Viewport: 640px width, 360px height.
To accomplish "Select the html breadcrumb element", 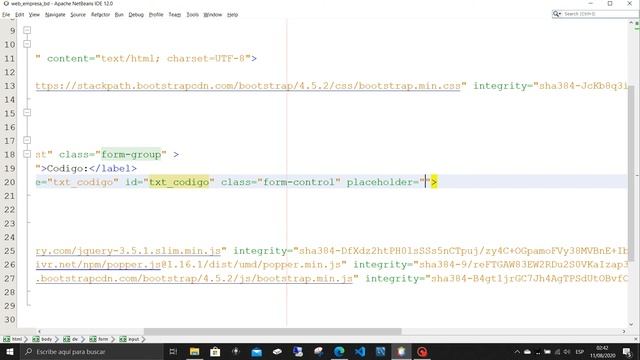I will [x=13, y=339].
